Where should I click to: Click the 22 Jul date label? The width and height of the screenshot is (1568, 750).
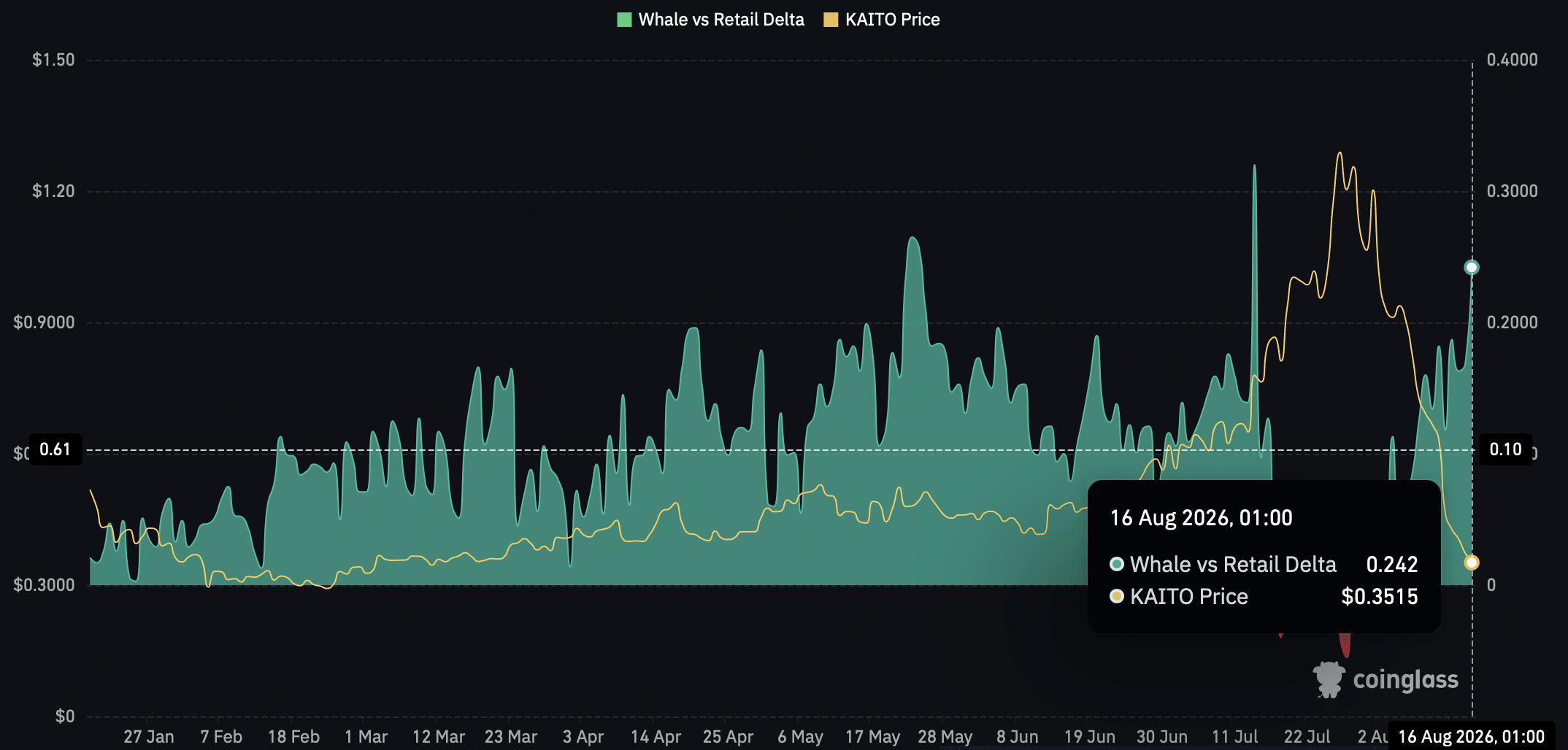pos(1307,737)
